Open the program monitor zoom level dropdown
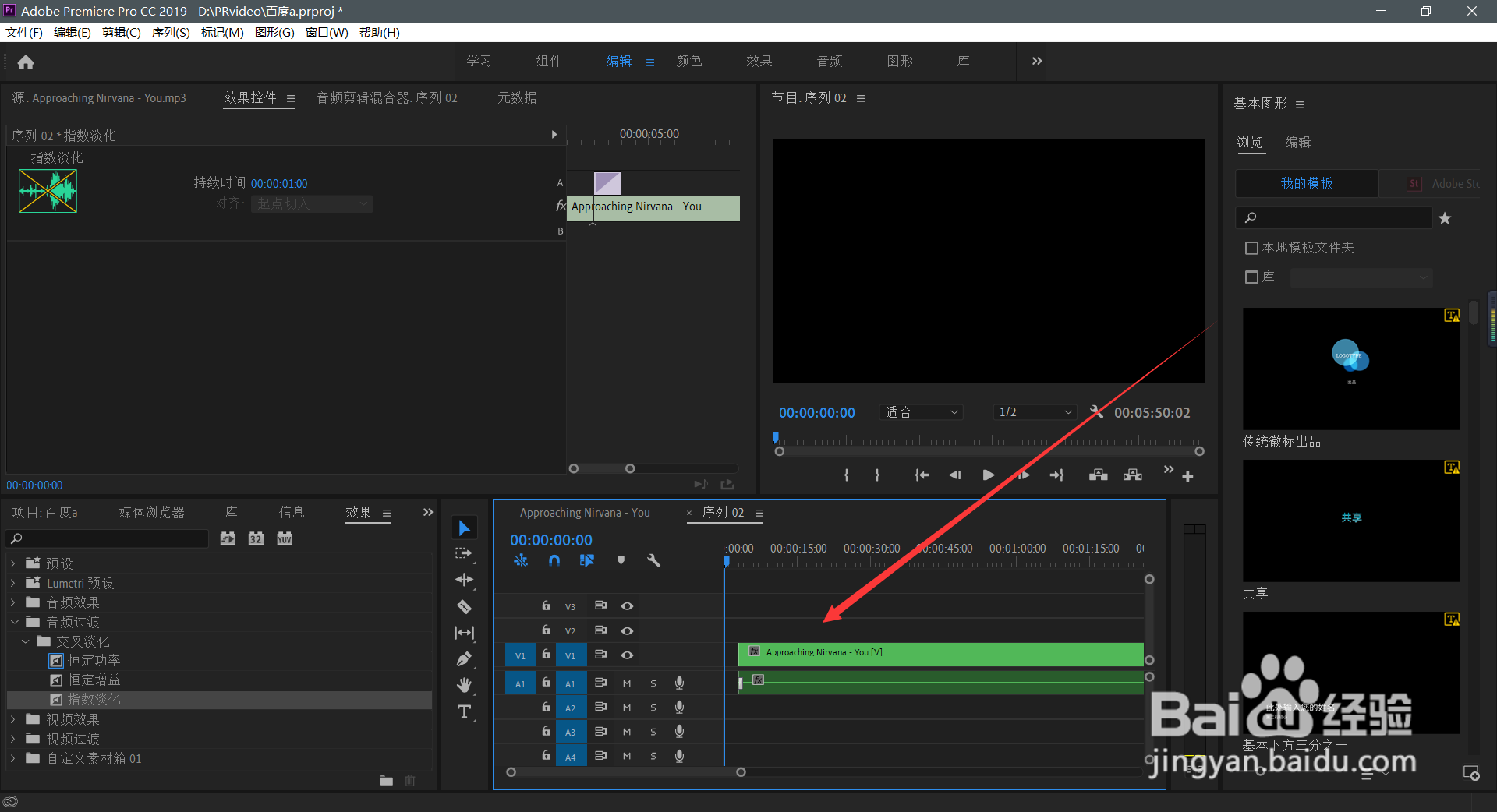Screen dimensions: 1497x812 click(922, 412)
